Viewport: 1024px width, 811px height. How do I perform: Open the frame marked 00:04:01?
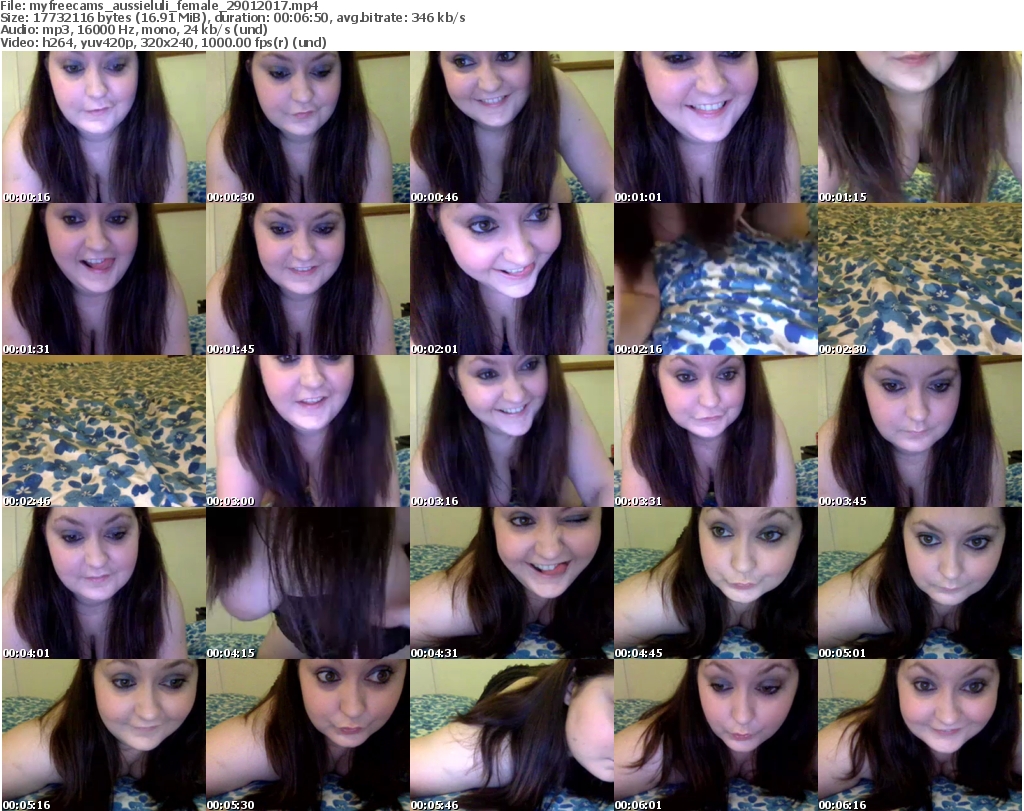tap(103, 583)
